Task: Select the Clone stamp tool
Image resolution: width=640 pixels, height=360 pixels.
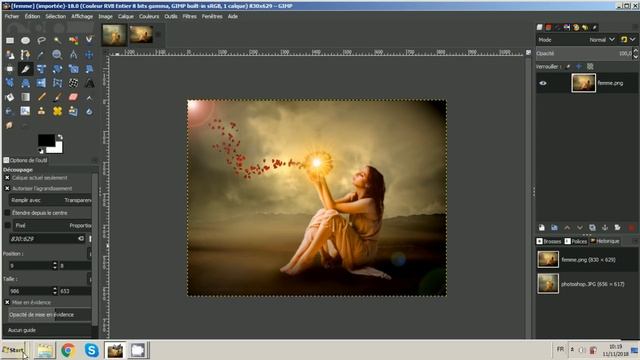Action: coord(41,111)
